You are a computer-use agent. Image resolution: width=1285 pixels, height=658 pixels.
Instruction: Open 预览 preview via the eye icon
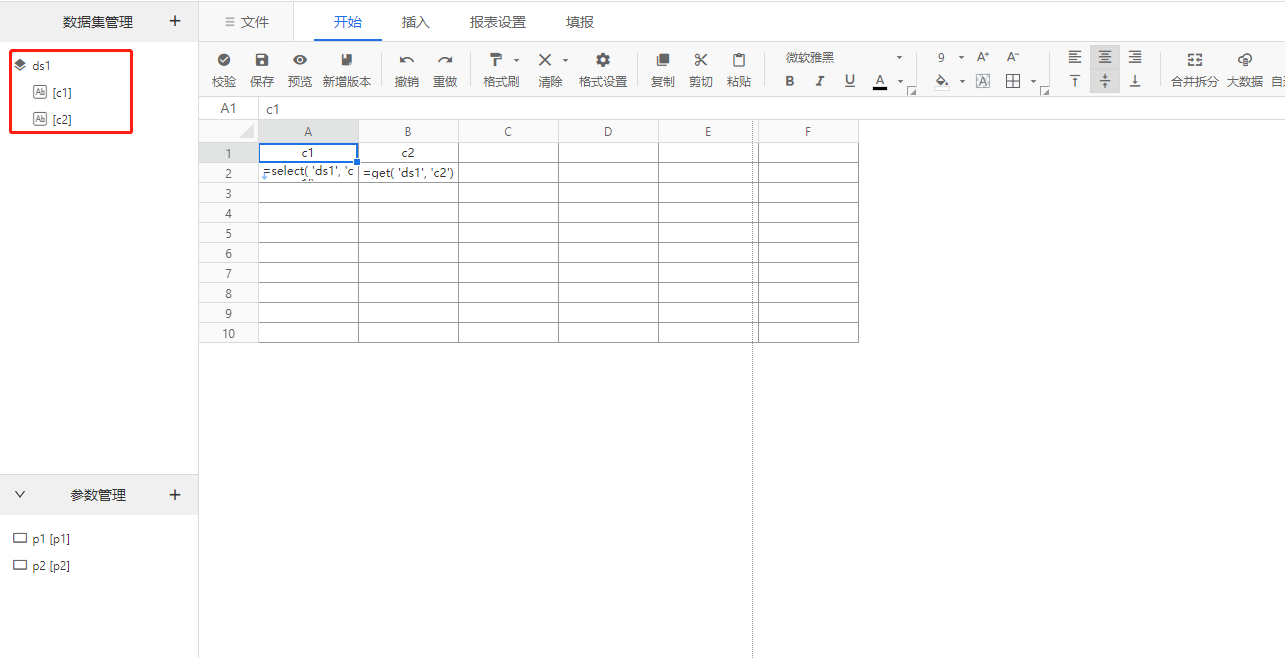300,60
